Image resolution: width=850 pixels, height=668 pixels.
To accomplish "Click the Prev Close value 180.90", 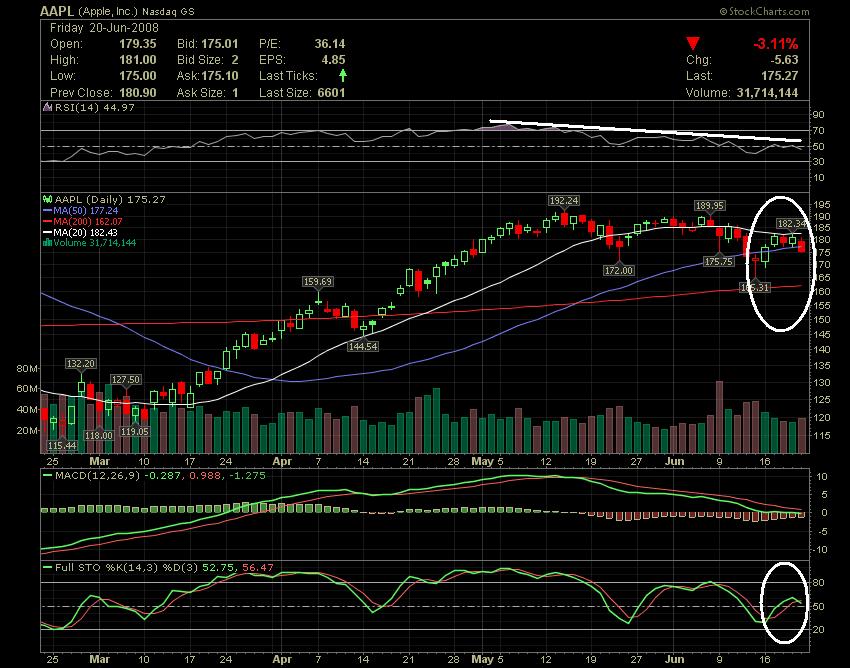I will click(138, 93).
